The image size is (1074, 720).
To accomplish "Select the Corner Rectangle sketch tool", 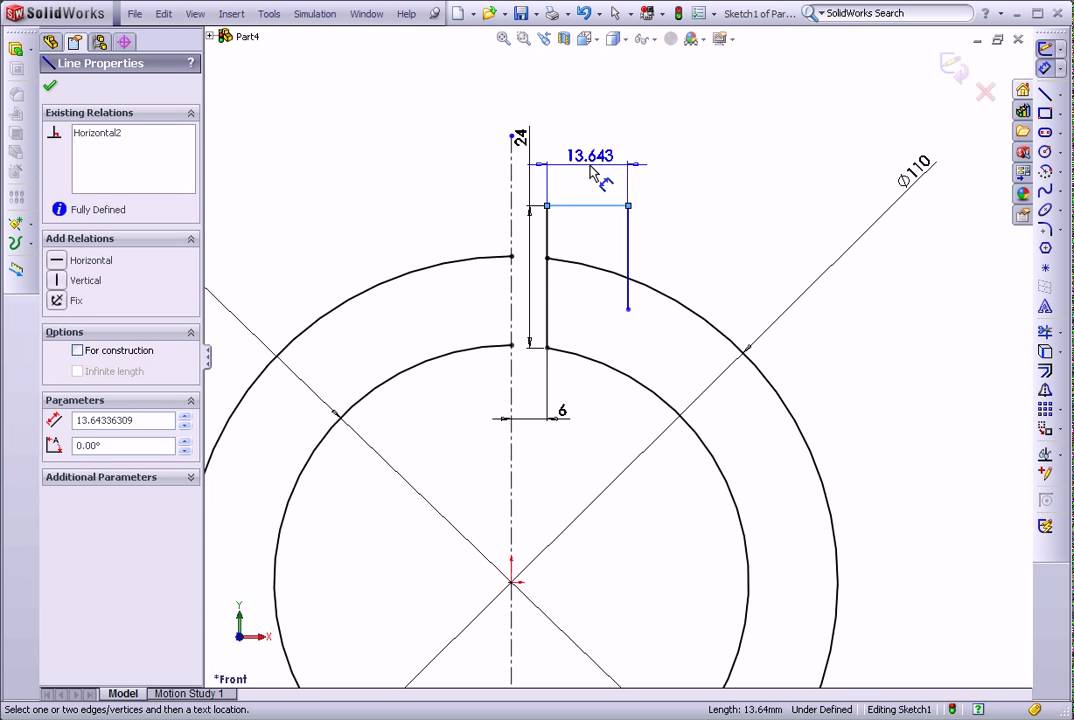I will coord(1045,113).
